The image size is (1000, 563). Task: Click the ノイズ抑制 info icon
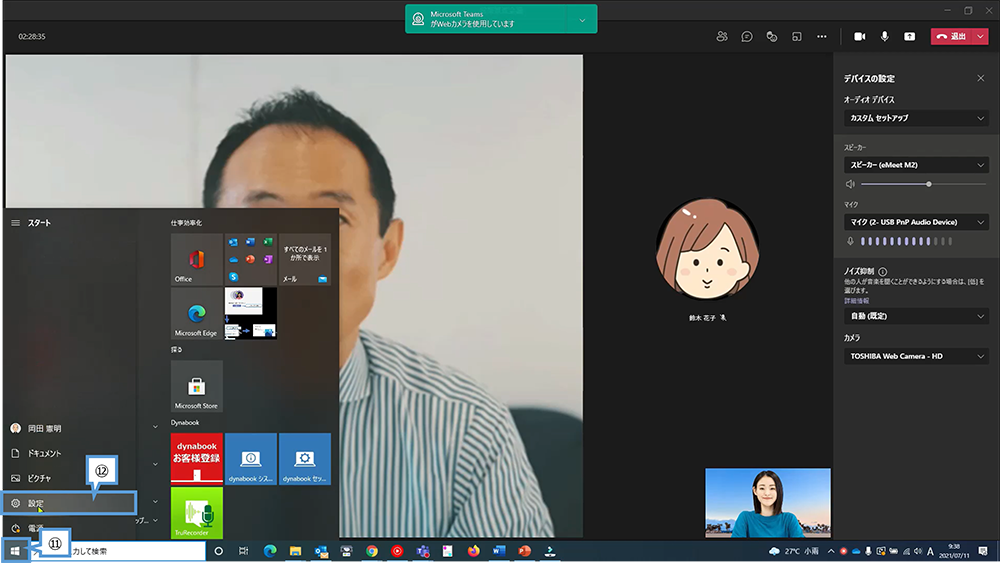883,272
